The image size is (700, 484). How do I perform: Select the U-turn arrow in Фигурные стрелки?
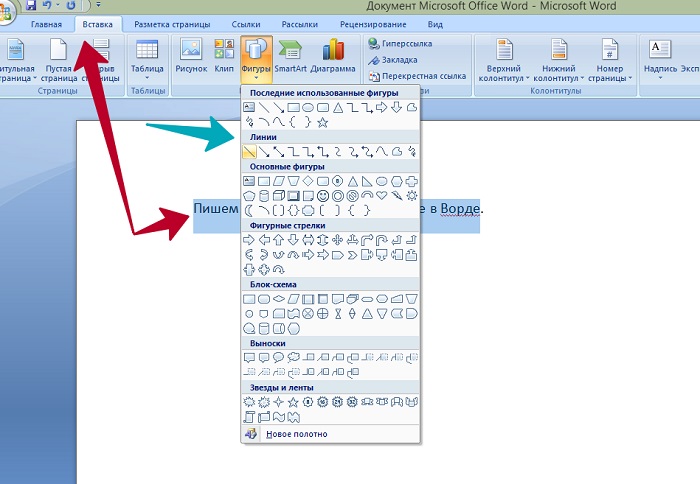coord(382,240)
